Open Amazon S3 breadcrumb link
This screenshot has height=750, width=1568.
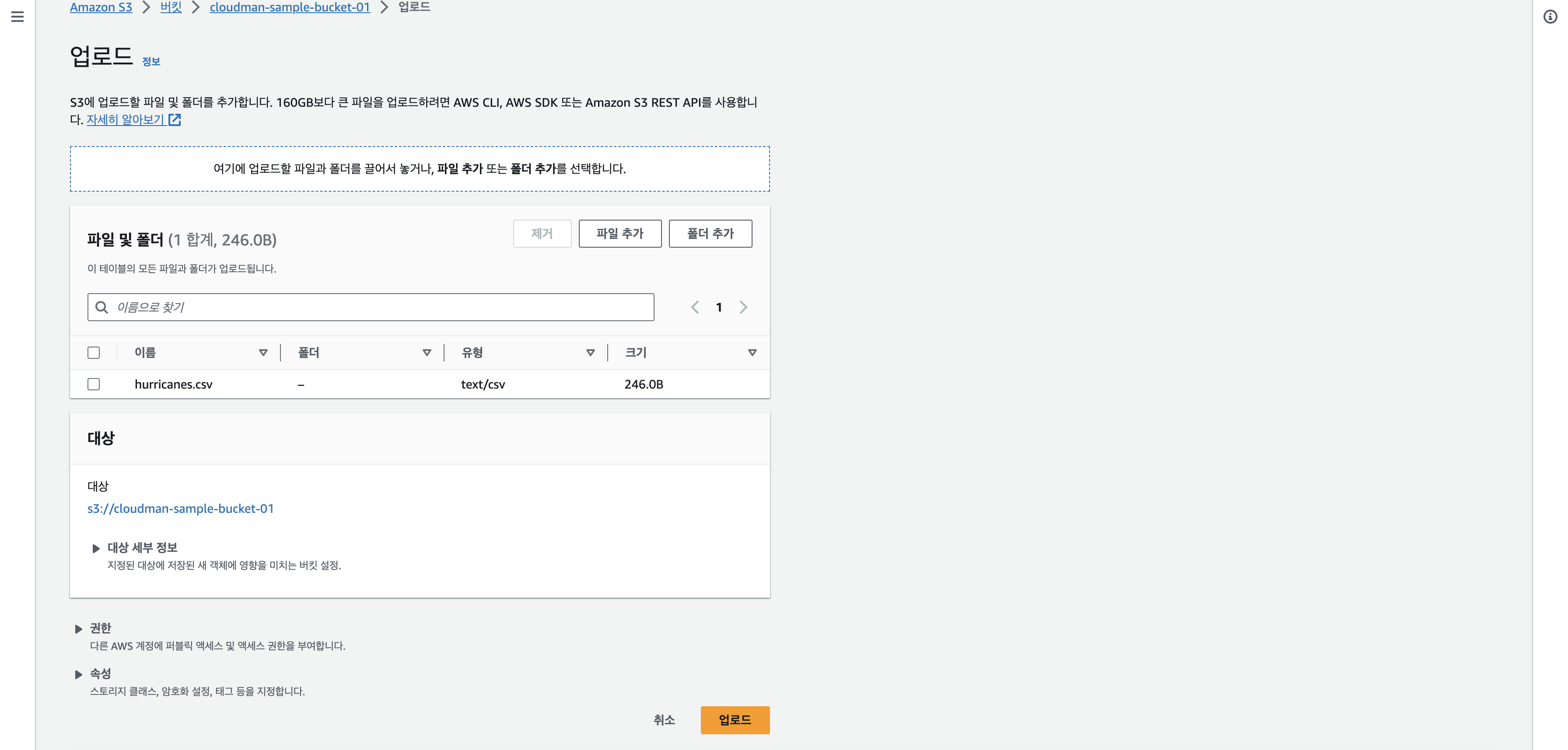coord(101,7)
